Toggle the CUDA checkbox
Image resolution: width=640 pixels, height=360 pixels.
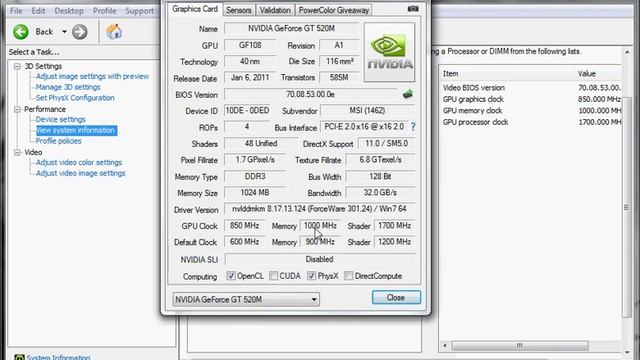(x=273, y=276)
